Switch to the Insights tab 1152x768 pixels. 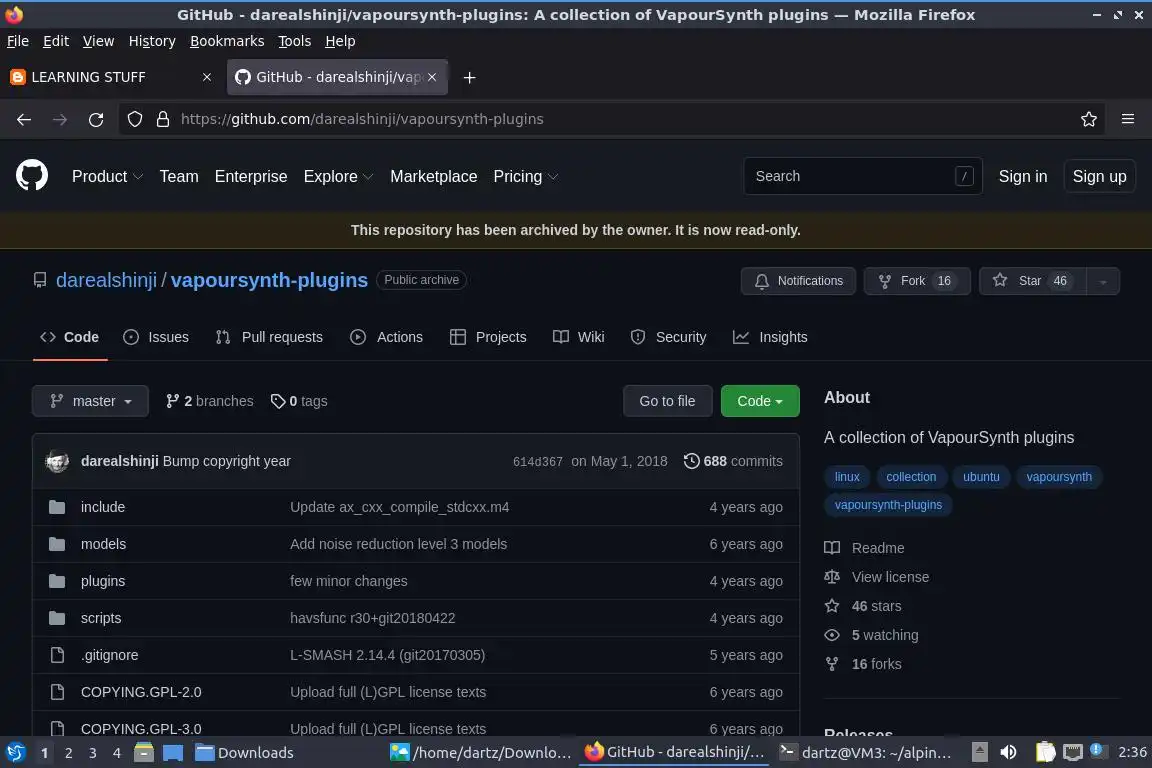tap(770, 337)
